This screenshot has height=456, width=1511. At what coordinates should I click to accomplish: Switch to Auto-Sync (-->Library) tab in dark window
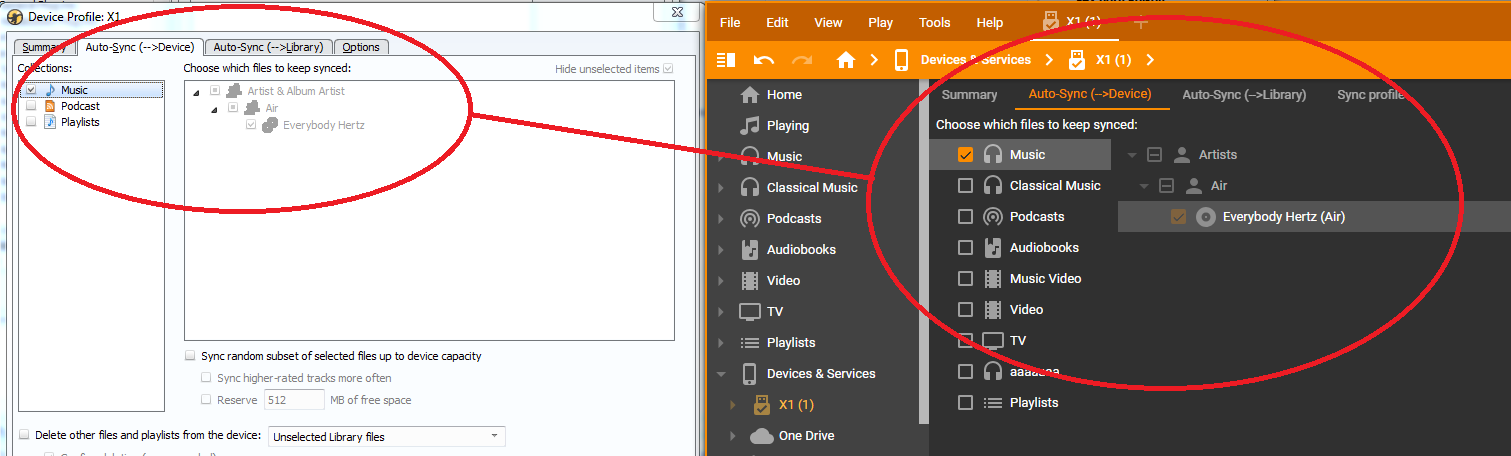click(1244, 95)
